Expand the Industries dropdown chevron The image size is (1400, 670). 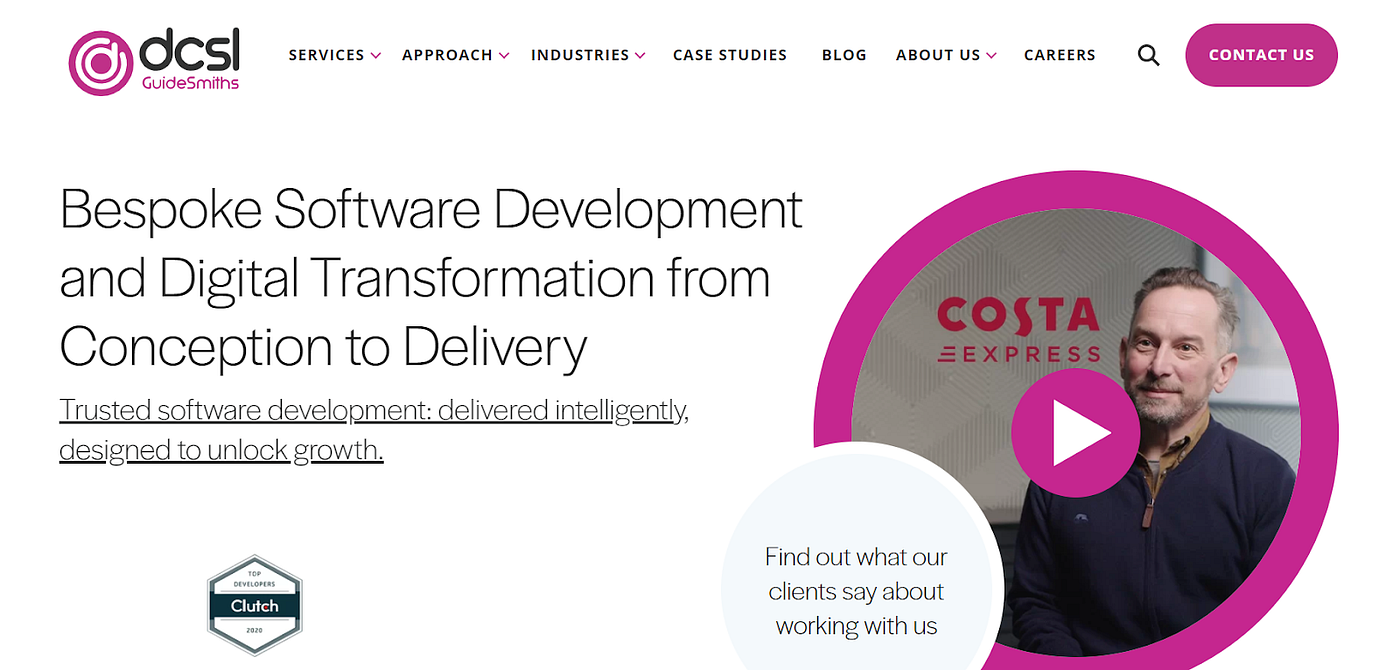tap(640, 56)
